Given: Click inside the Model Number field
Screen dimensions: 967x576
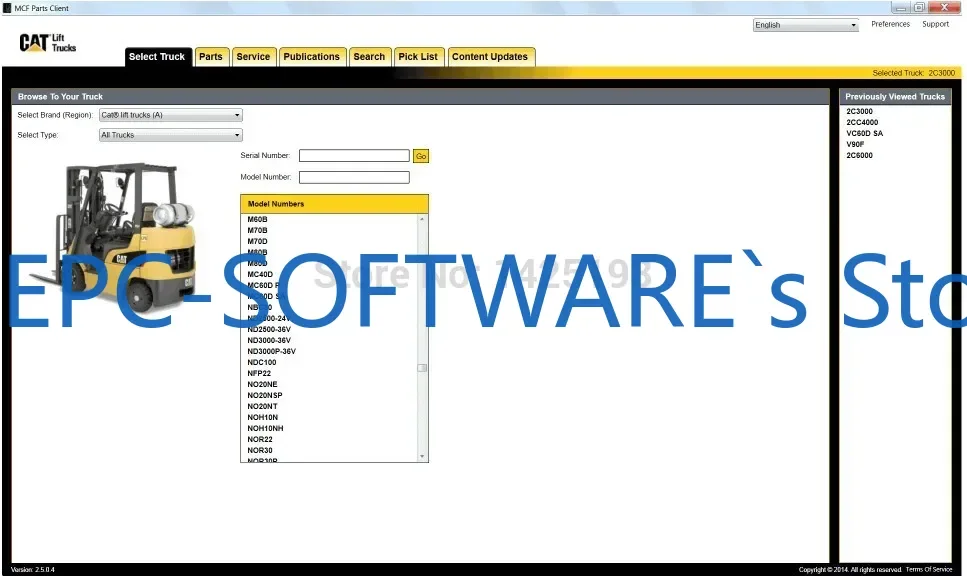Looking at the screenshot, I should tap(353, 177).
